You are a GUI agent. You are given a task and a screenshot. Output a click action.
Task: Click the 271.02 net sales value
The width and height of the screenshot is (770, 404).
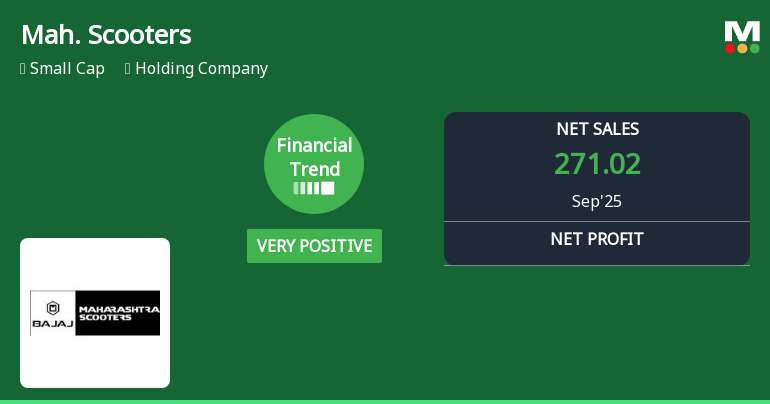click(x=597, y=164)
